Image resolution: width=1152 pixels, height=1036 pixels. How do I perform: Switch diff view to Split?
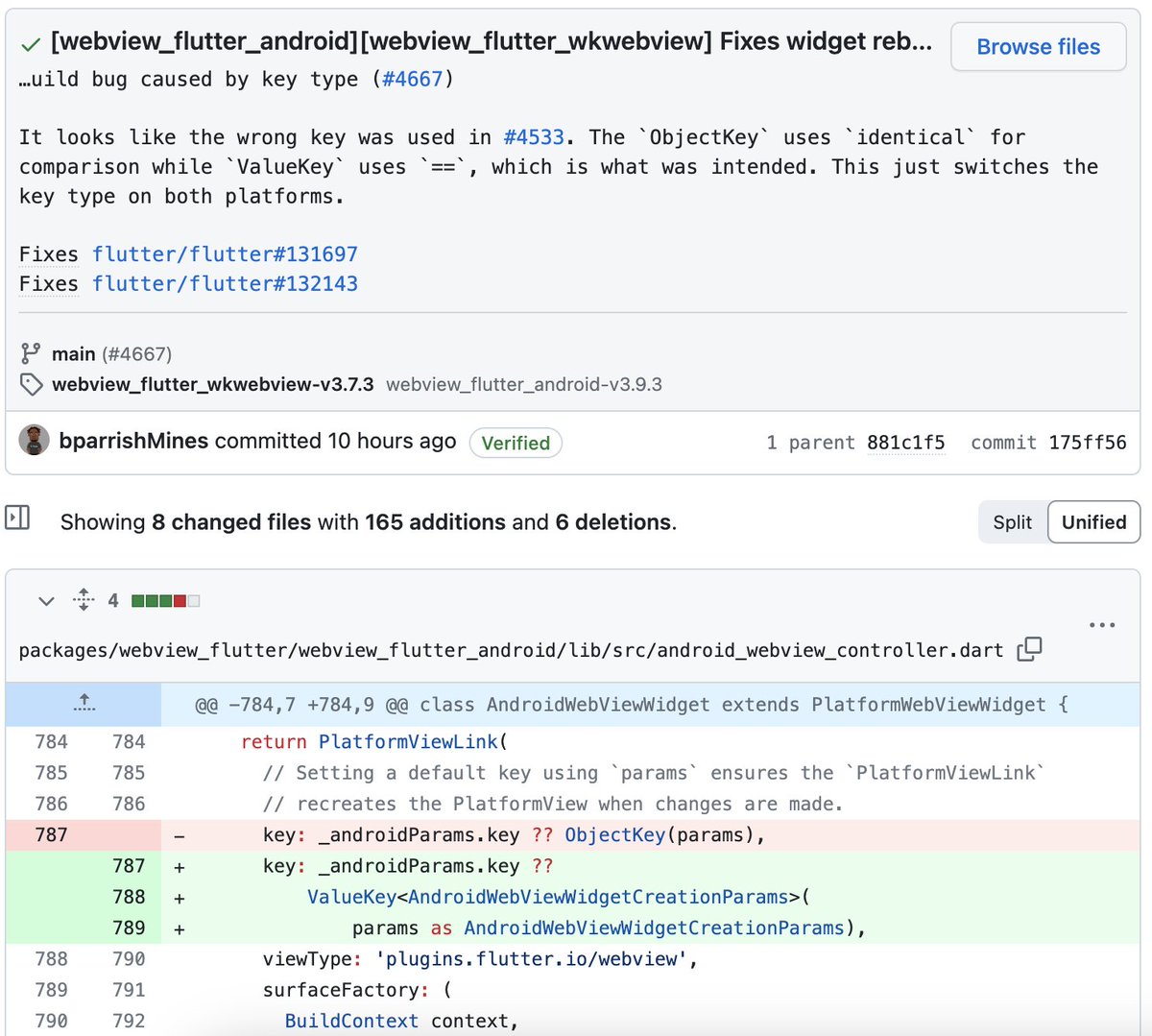point(1013,522)
